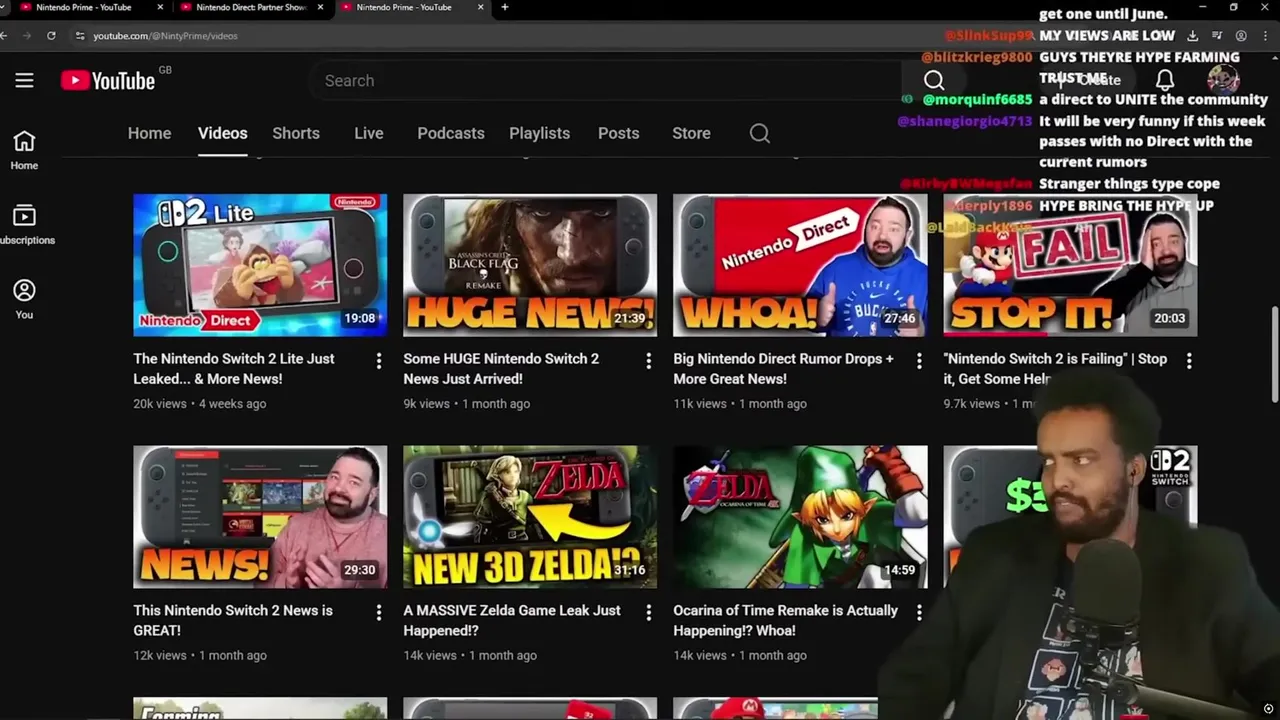The height and width of the screenshot is (720, 1280).
Task: Select the channel Videos tab
Action: (222, 133)
